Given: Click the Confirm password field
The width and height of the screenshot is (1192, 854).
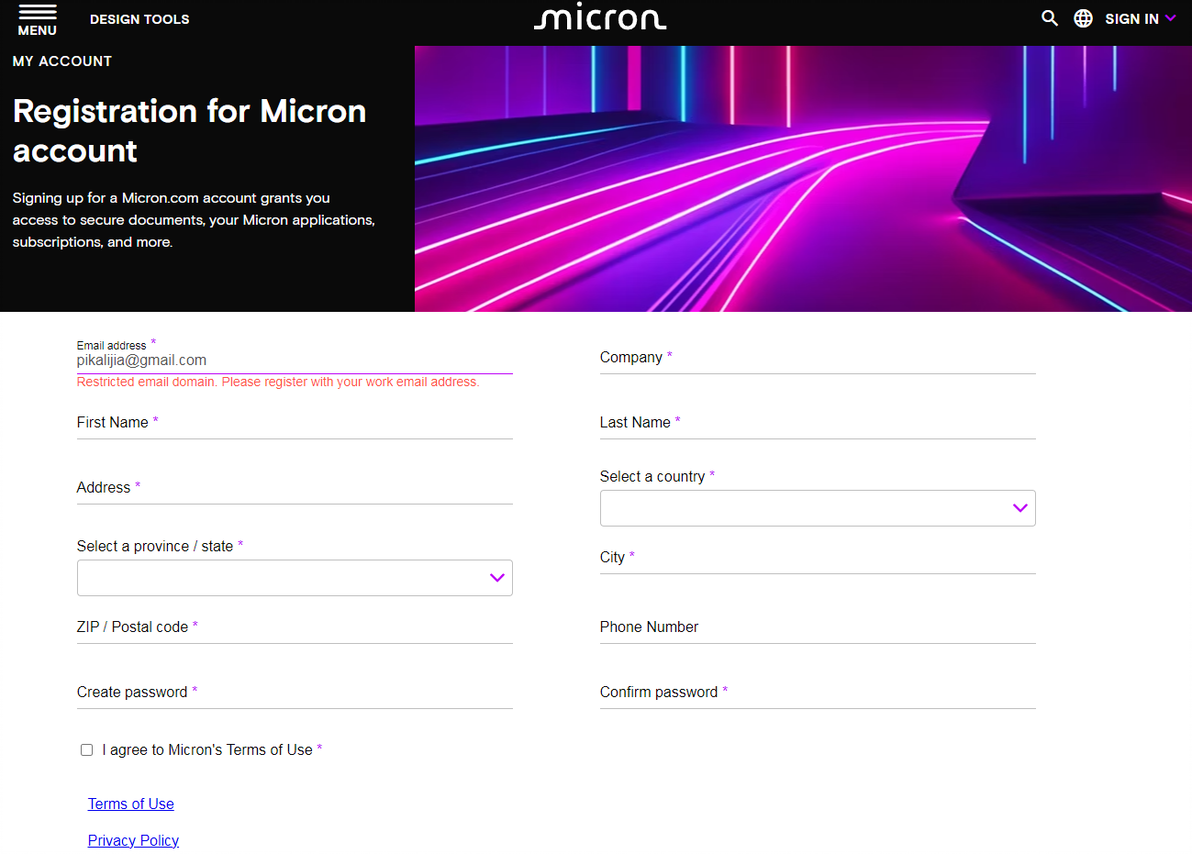Looking at the screenshot, I should (817, 693).
